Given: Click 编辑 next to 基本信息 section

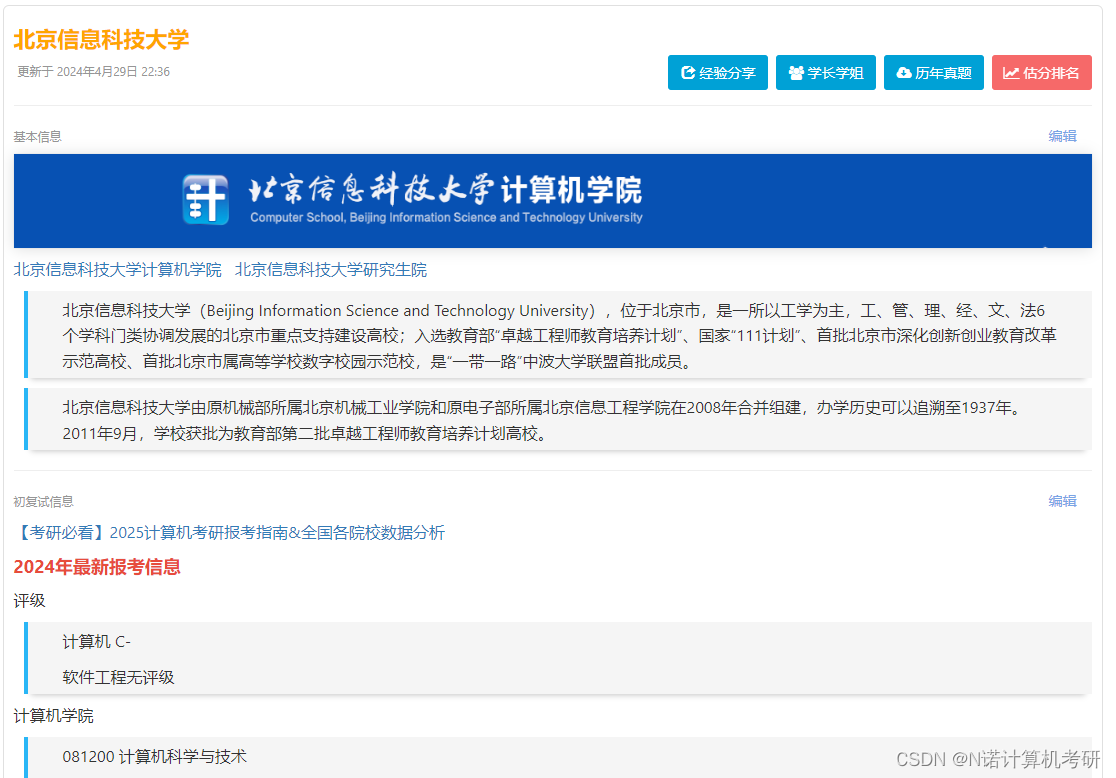Looking at the screenshot, I should pos(1063,136).
